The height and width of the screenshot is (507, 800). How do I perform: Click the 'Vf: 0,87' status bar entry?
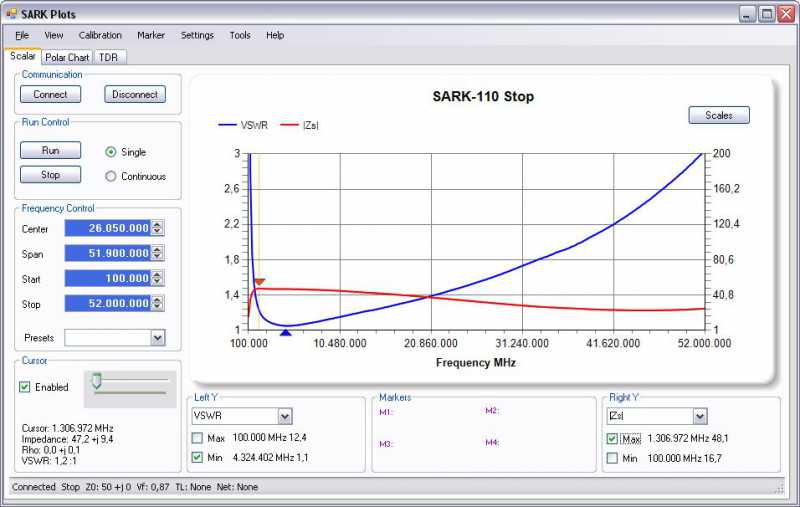point(153,487)
